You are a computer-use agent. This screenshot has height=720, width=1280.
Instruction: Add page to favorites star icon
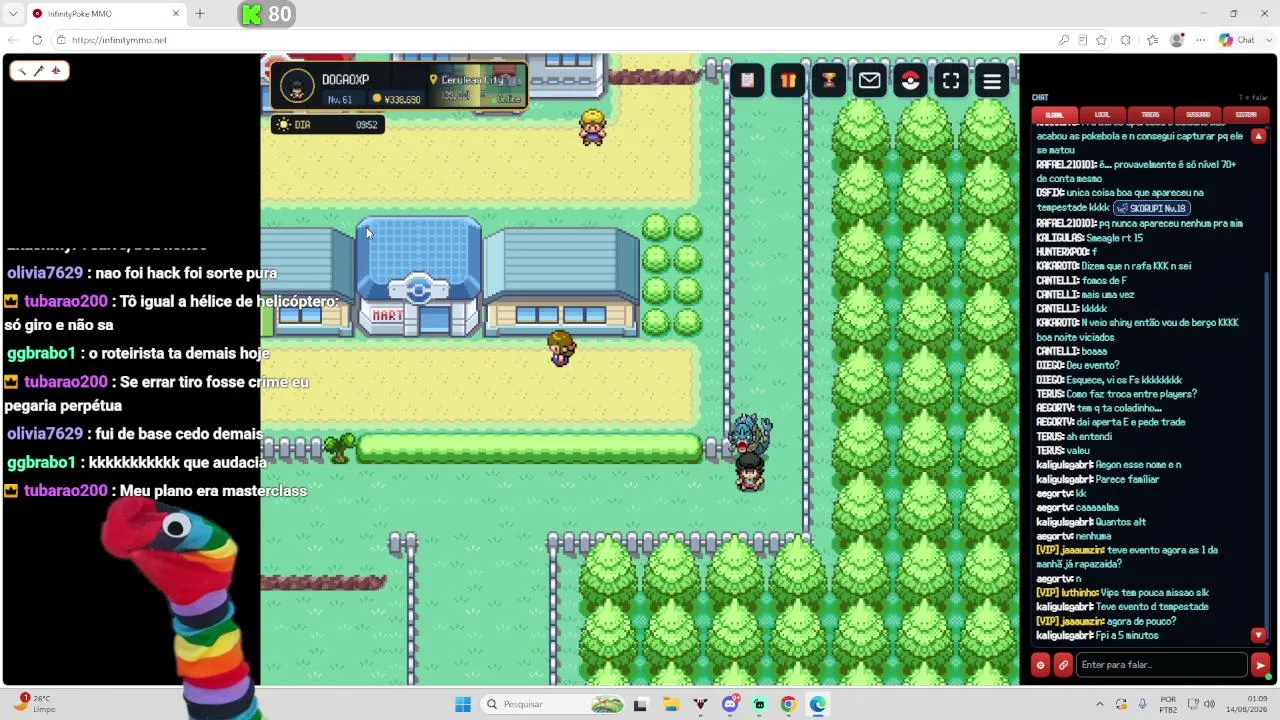click(1101, 40)
